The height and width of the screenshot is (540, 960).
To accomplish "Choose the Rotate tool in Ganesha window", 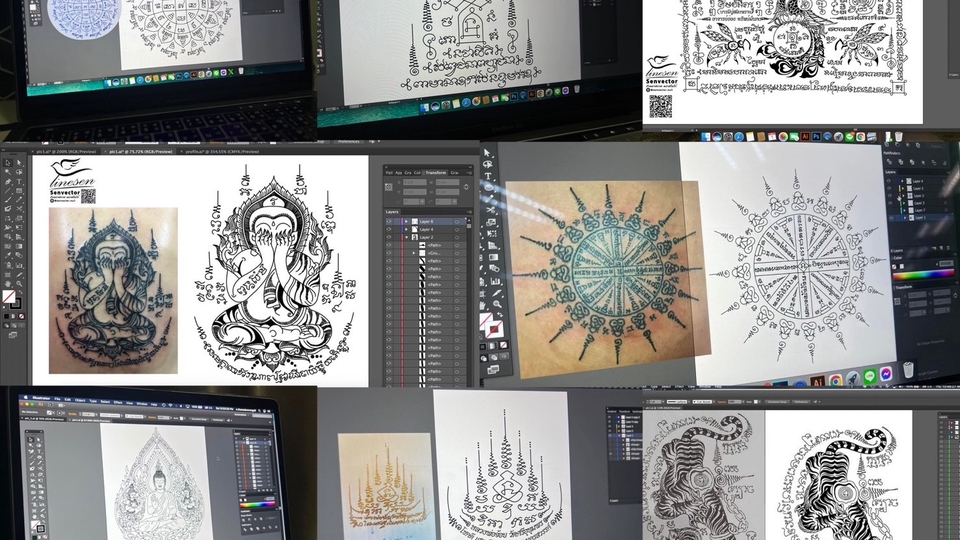I will [x=7, y=218].
